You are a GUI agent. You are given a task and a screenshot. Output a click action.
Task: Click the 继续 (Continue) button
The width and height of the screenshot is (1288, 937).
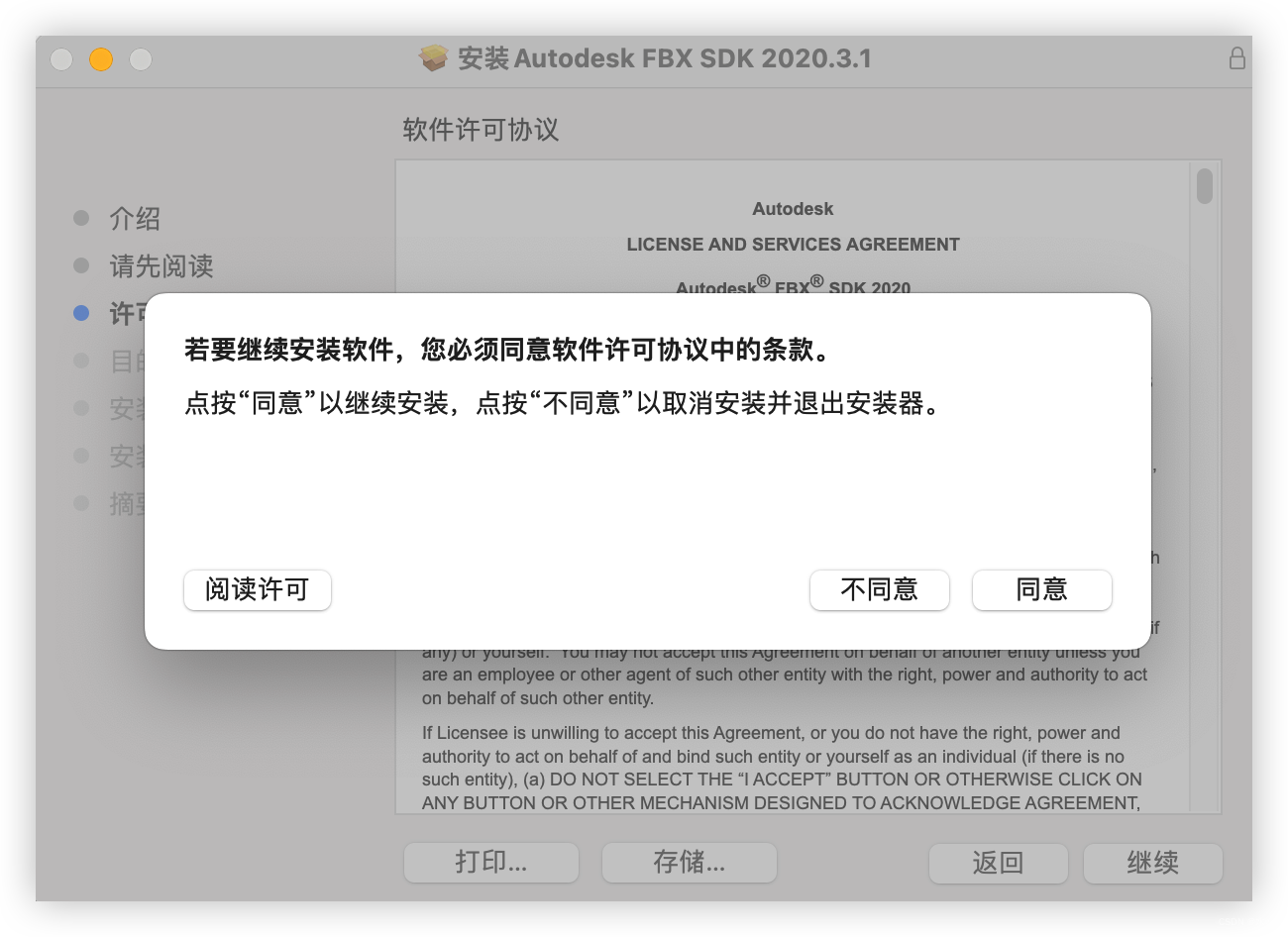pyautogui.click(x=1153, y=864)
